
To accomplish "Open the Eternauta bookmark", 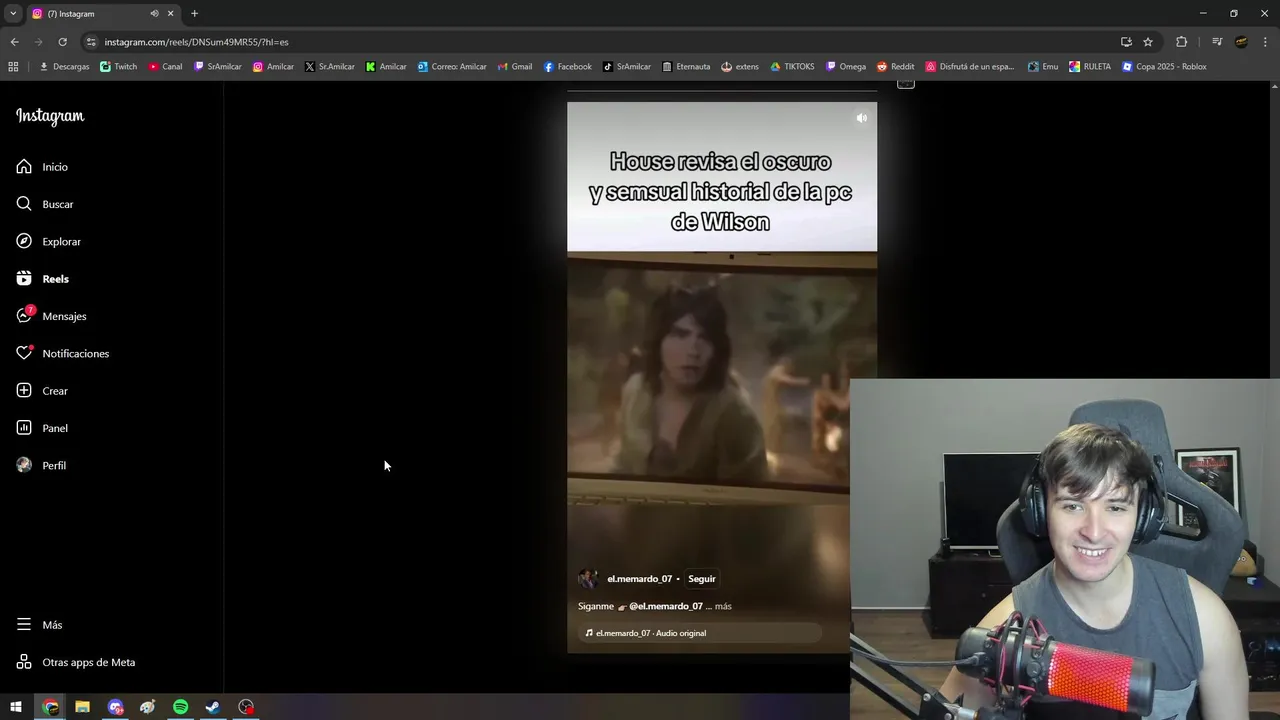I will [686, 67].
